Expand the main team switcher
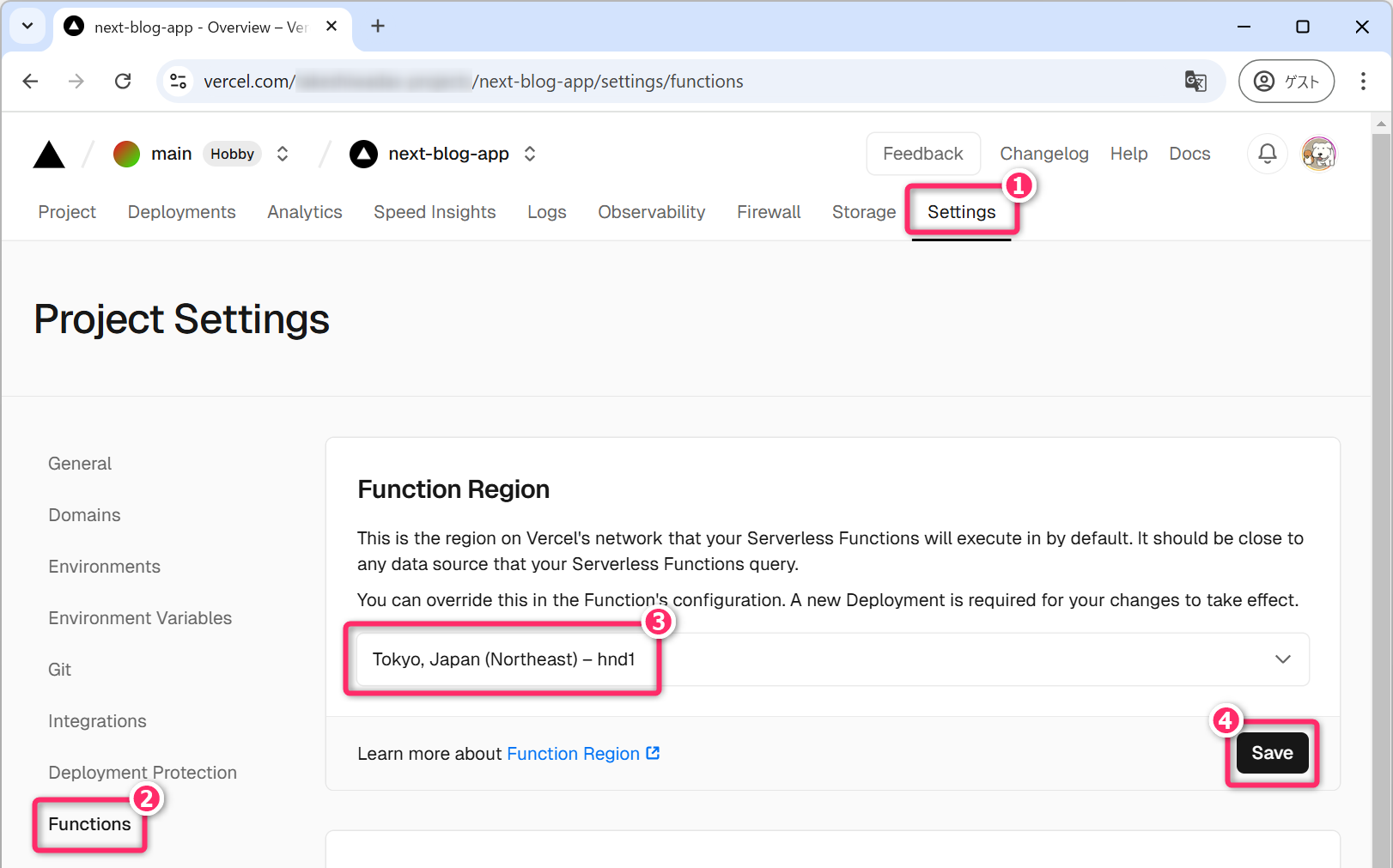Image resolution: width=1393 pixels, height=868 pixels. [x=283, y=154]
